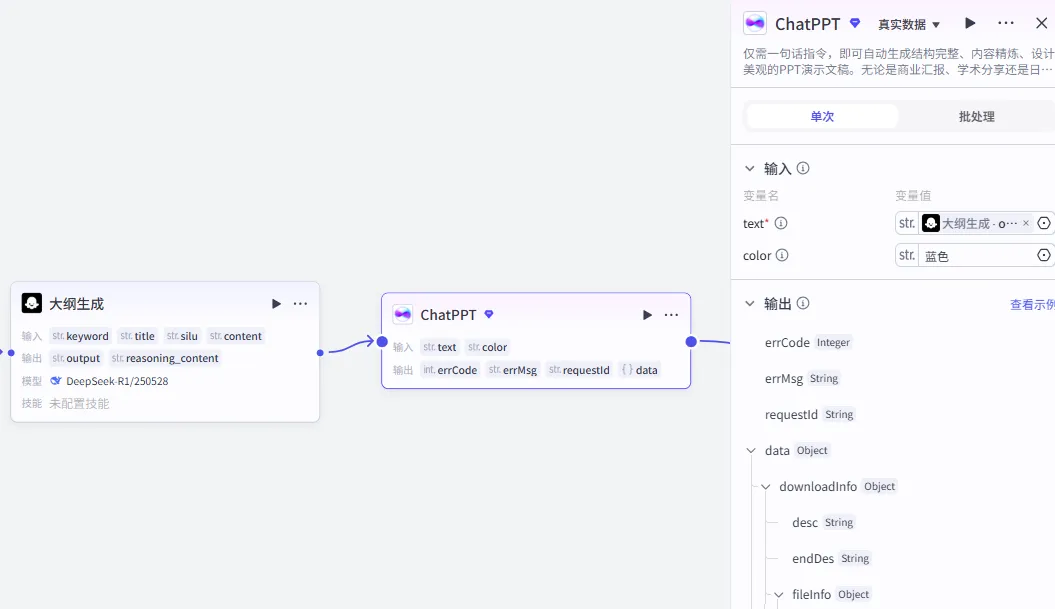Click the output connector dot of ChatPPT node
The image size is (1055, 609).
691,342
